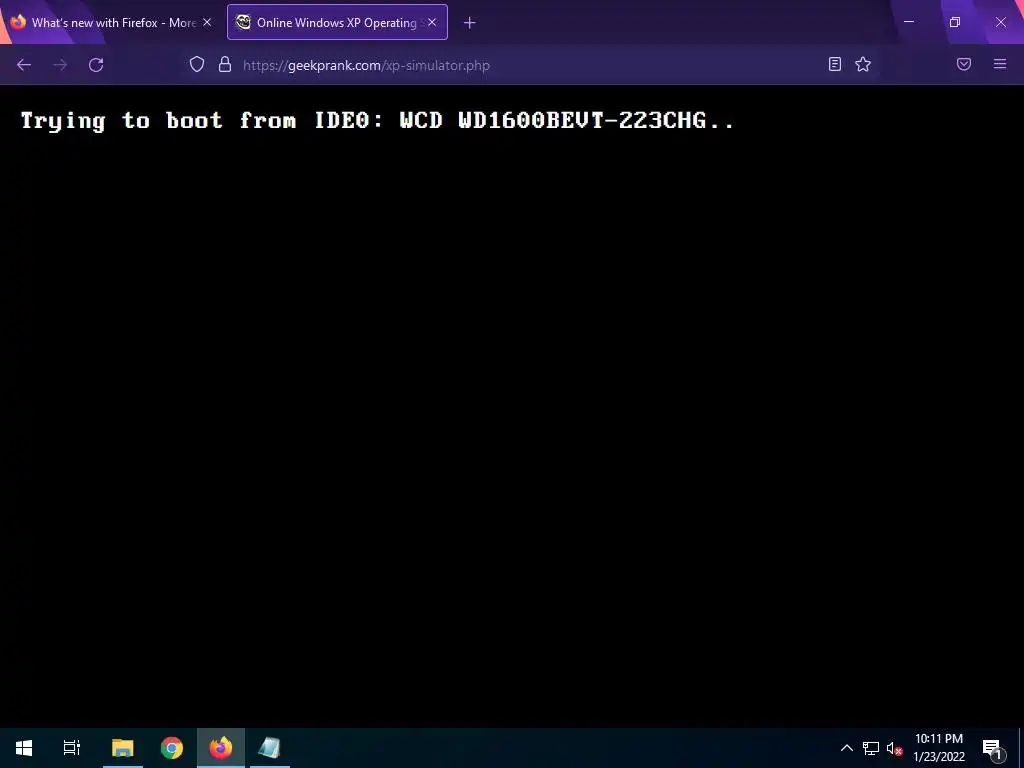View site security padlock info
Viewport: 1024px width, 768px height.
tap(225, 64)
